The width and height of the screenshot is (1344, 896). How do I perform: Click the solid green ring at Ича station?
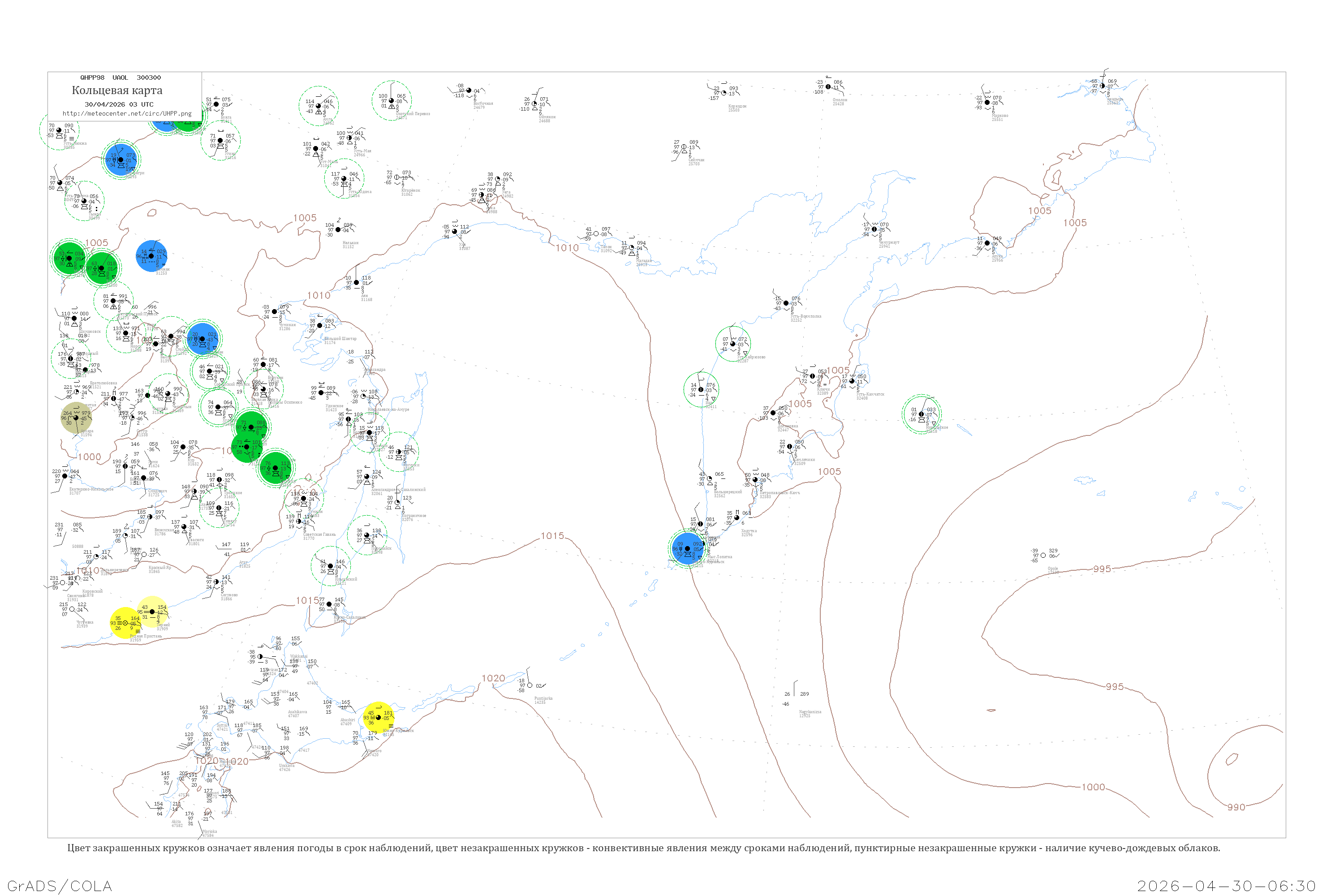coord(701,390)
